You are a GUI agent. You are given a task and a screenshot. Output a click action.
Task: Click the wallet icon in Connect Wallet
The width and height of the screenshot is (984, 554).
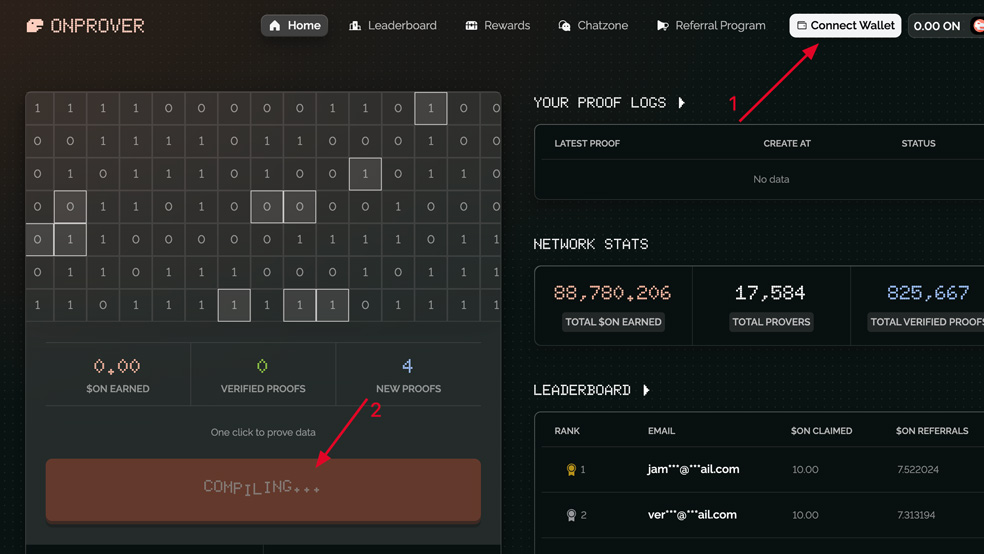(x=801, y=26)
